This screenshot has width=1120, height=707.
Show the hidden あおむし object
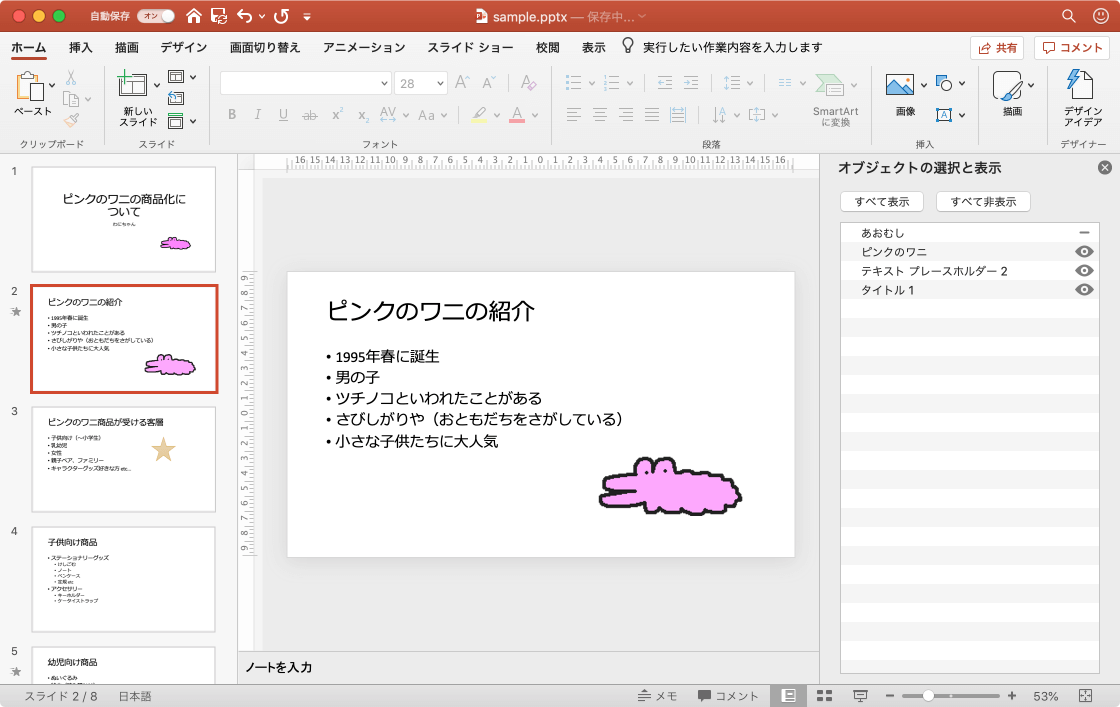click(x=1083, y=233)
